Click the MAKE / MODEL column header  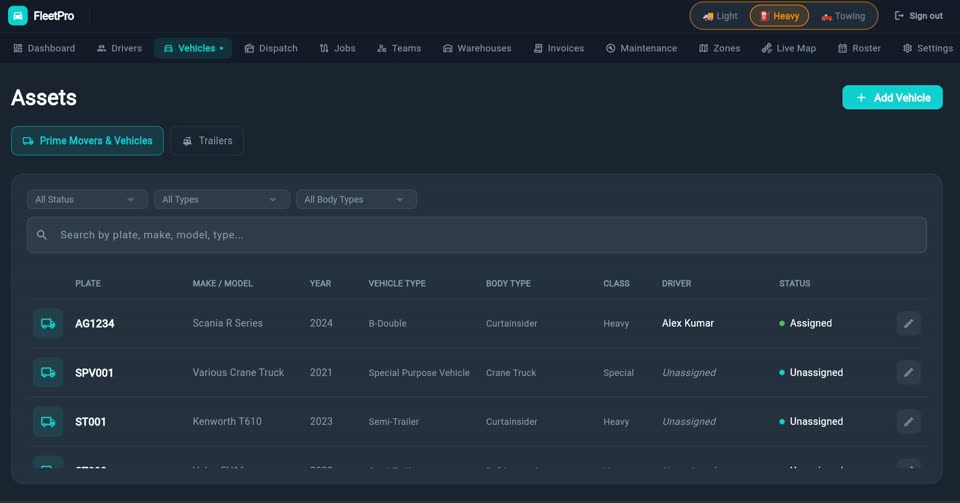click(222, 283)
